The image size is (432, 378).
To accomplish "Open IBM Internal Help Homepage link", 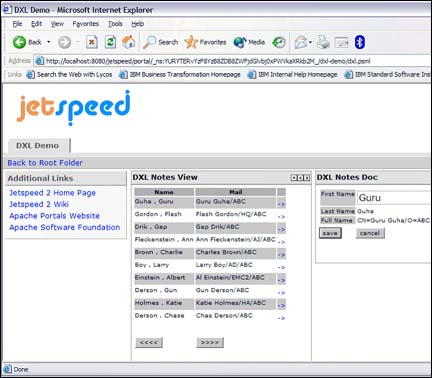I will coord(293,74).
